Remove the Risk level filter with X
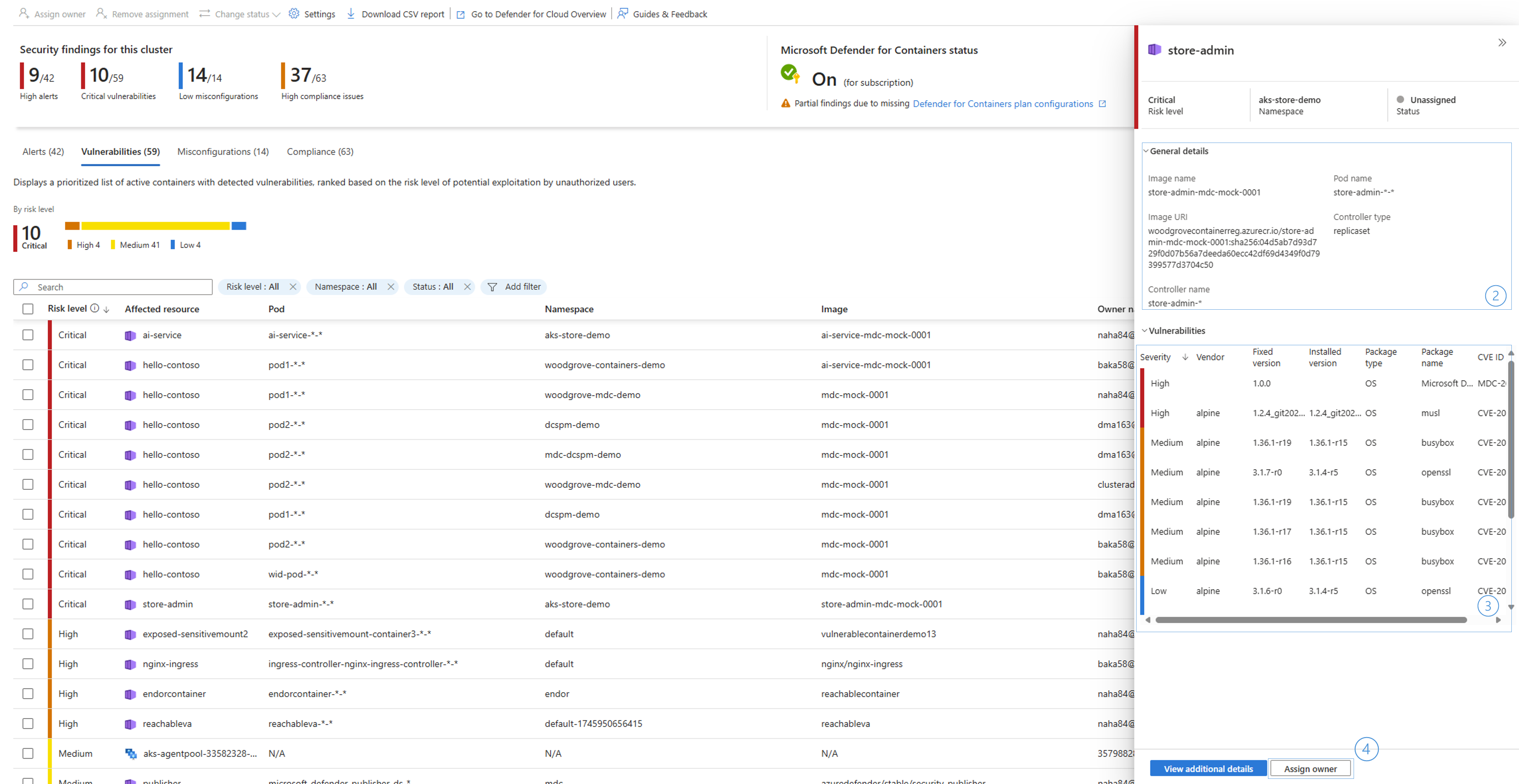 point(292,287)
